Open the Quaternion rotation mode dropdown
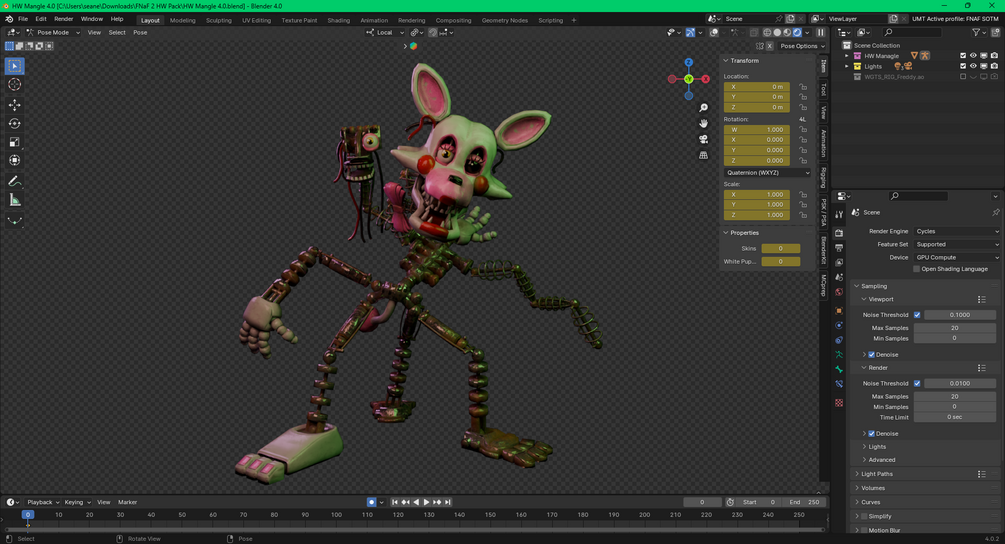This screenshot has height=544, width=1005. [768, 173]
